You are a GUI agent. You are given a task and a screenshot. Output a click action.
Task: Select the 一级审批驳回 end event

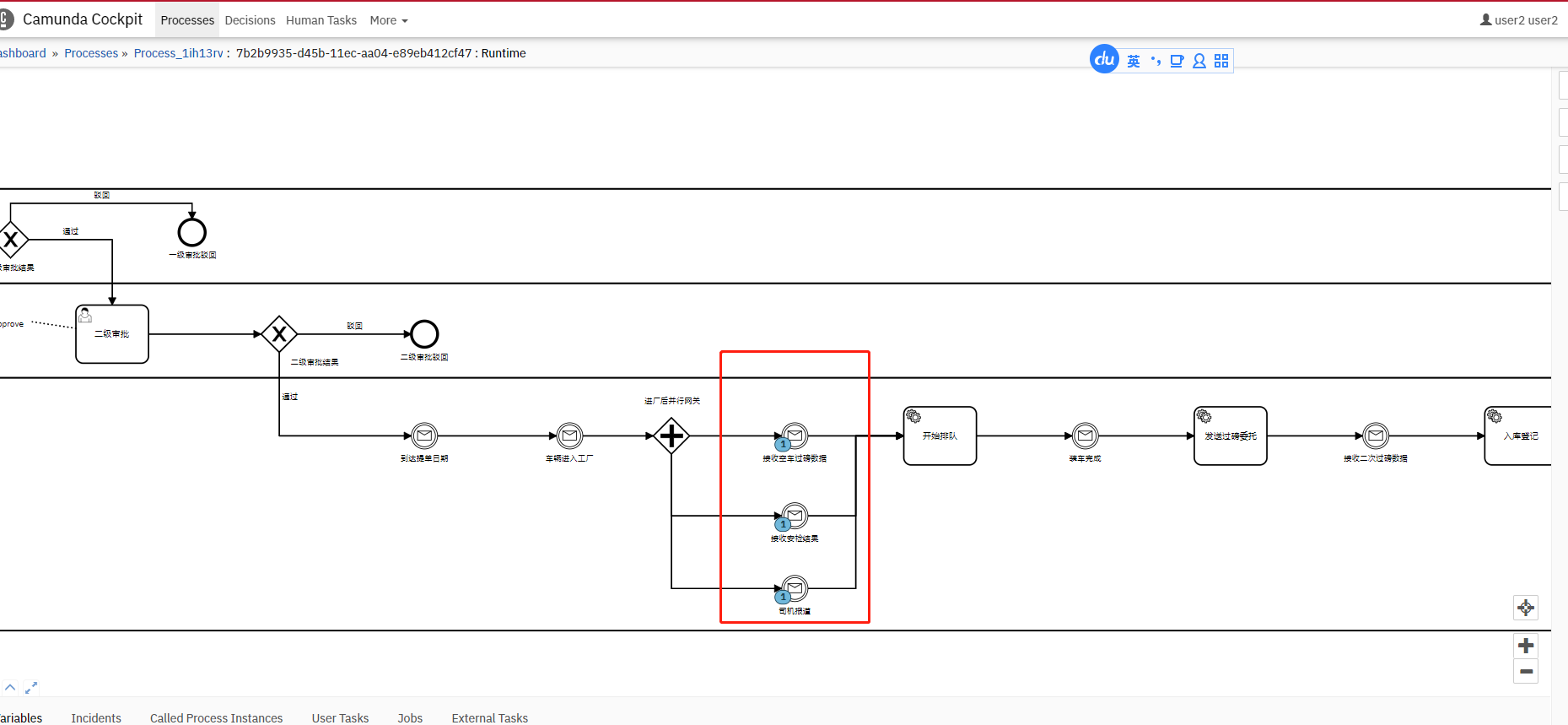(192, 232)
